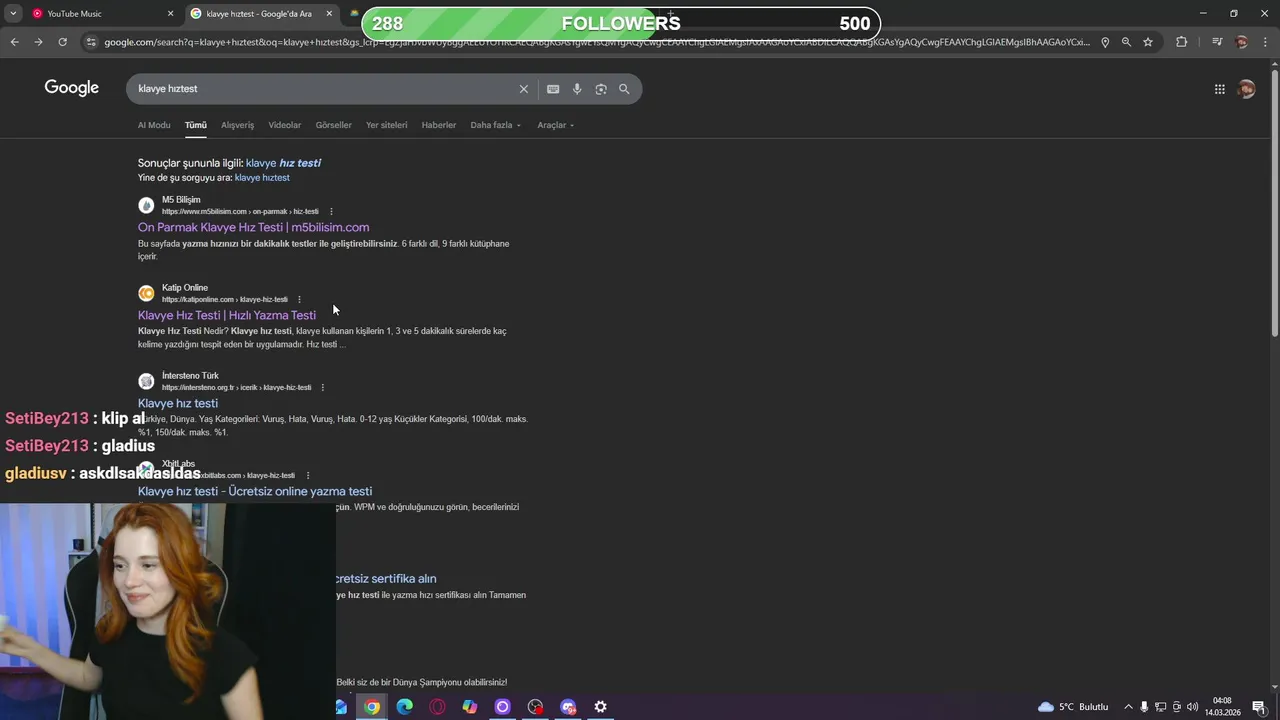This screenshot has height=720, width=1280.
Task: Open Klavye Hız Testi | Hızlı Yazma Testi
Action: point(227,315)
